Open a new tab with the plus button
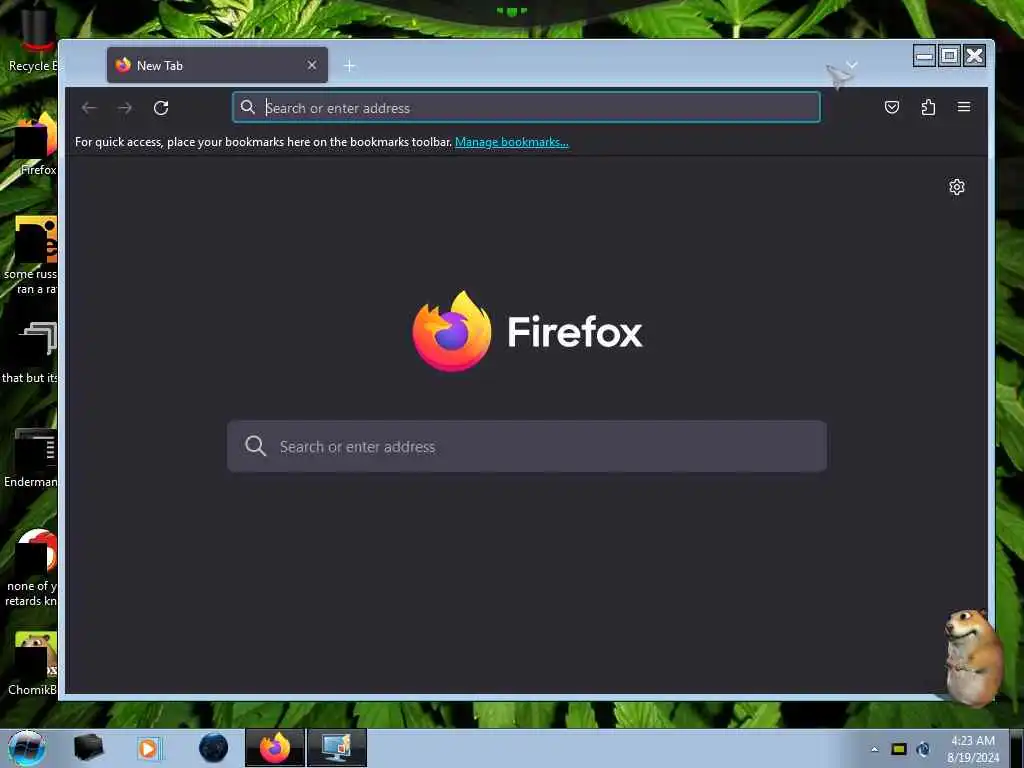Viewport: 1024px width, 768px height. [349, 65]
